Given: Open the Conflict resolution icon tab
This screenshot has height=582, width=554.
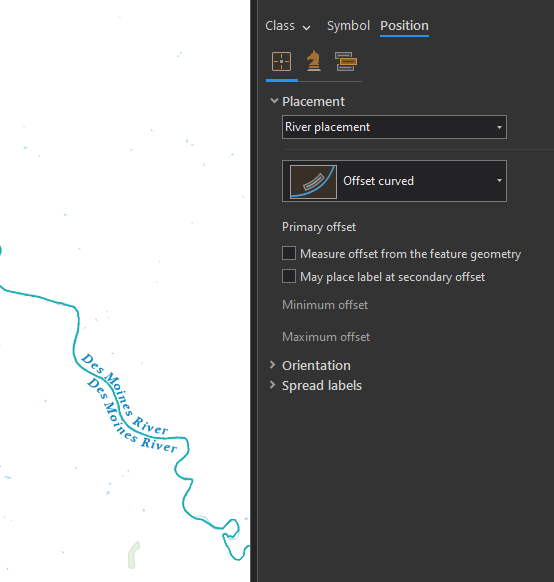Looking at the screenshot, I should (346, 62).
